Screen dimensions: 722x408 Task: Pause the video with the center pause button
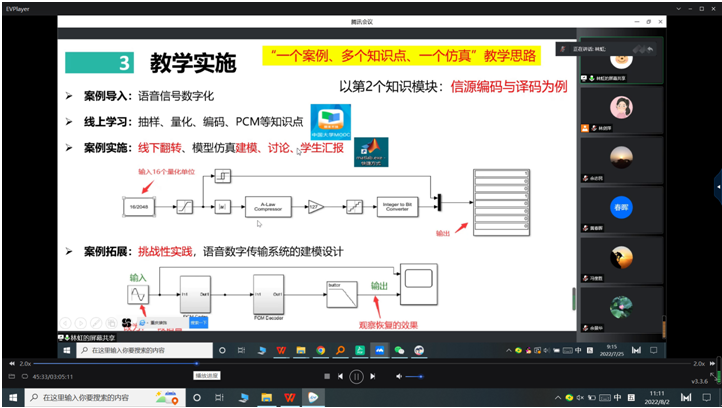coord(356,376)
